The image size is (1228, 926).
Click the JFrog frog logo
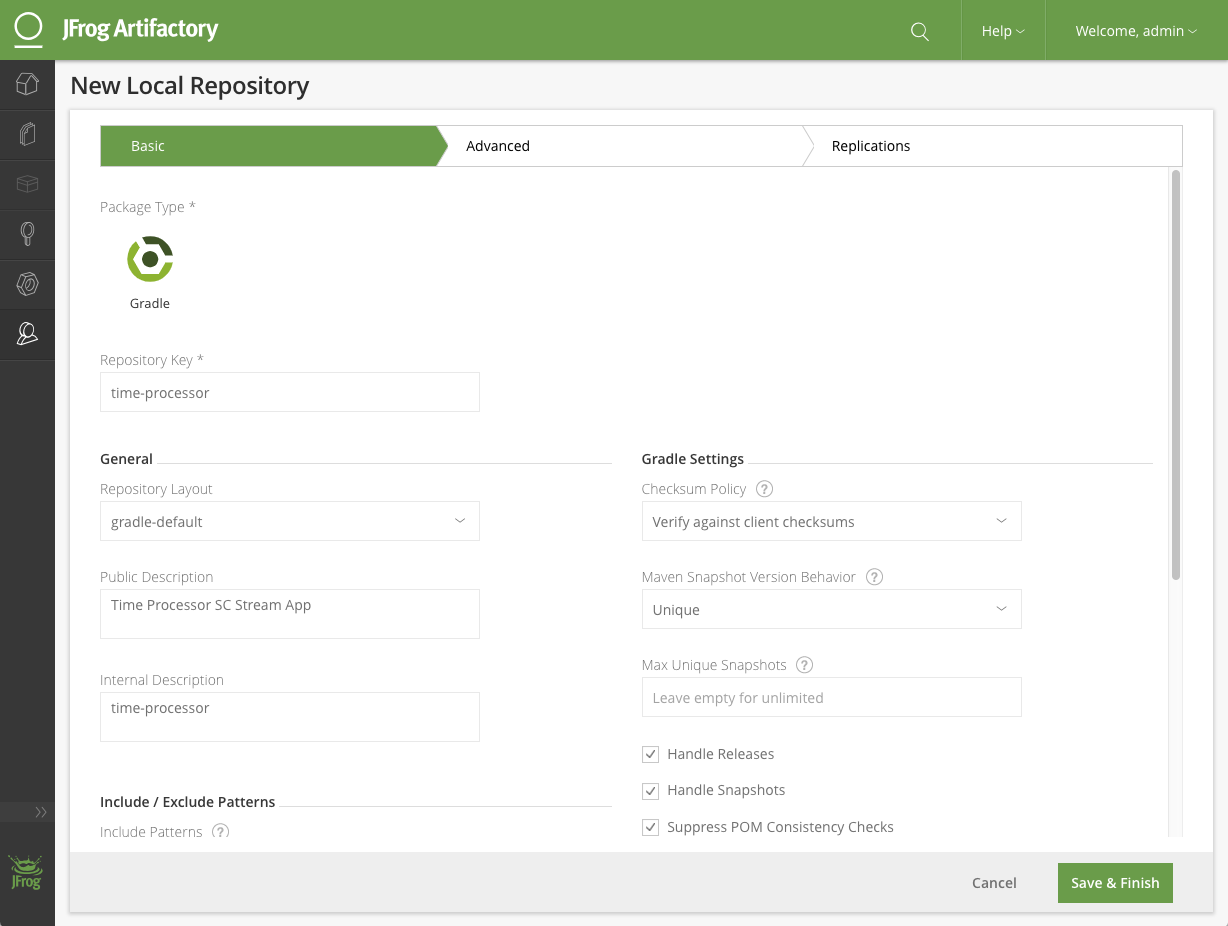26,873
